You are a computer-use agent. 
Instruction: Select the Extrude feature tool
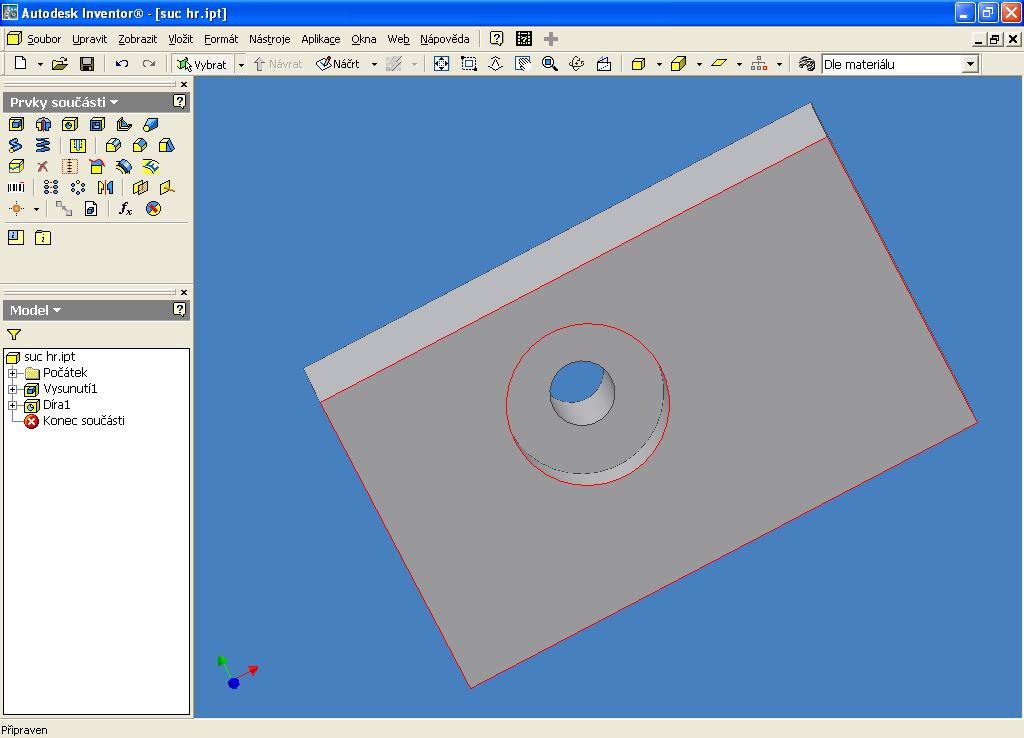tap(16, 125)
